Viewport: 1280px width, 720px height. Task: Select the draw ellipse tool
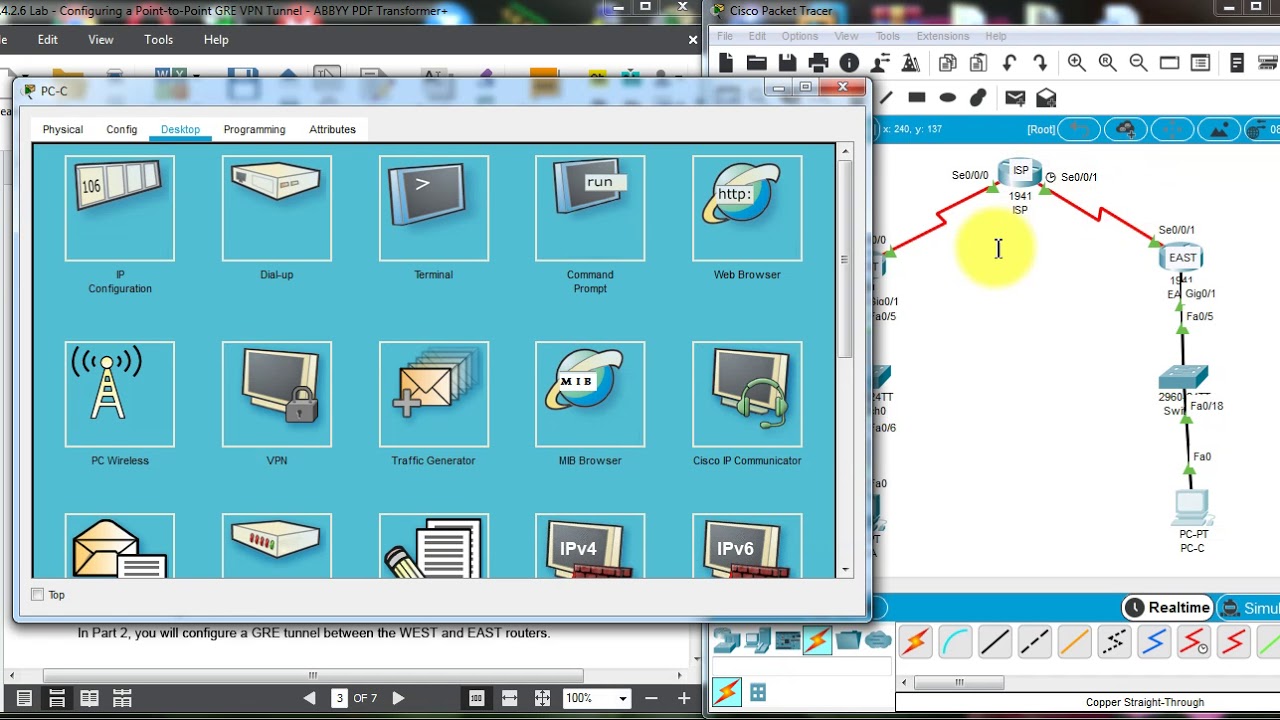[948, 98]
